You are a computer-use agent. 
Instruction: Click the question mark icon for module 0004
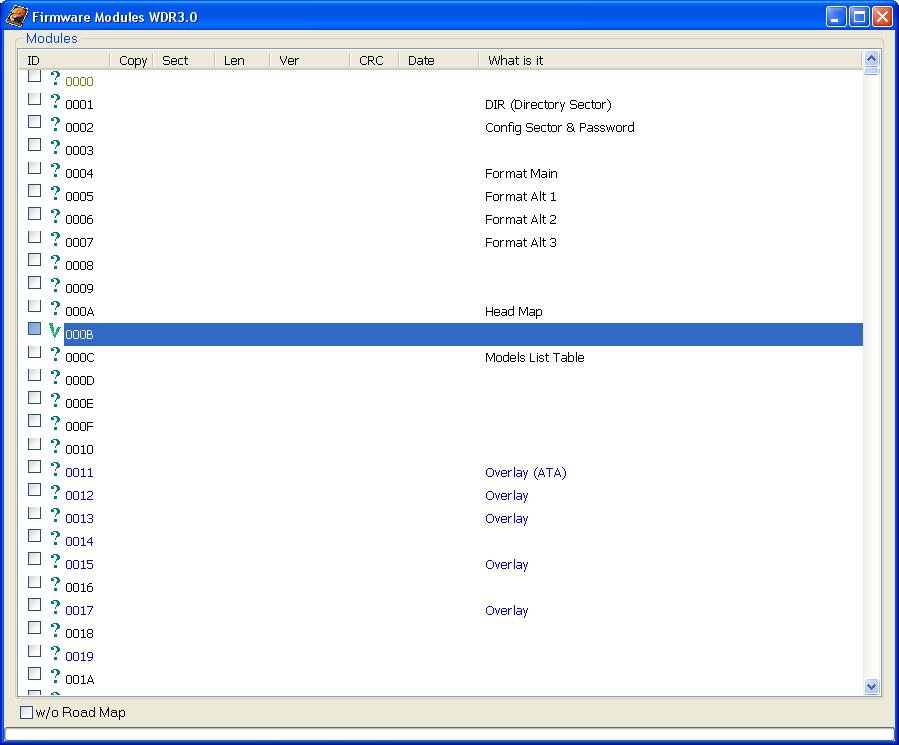55,170
